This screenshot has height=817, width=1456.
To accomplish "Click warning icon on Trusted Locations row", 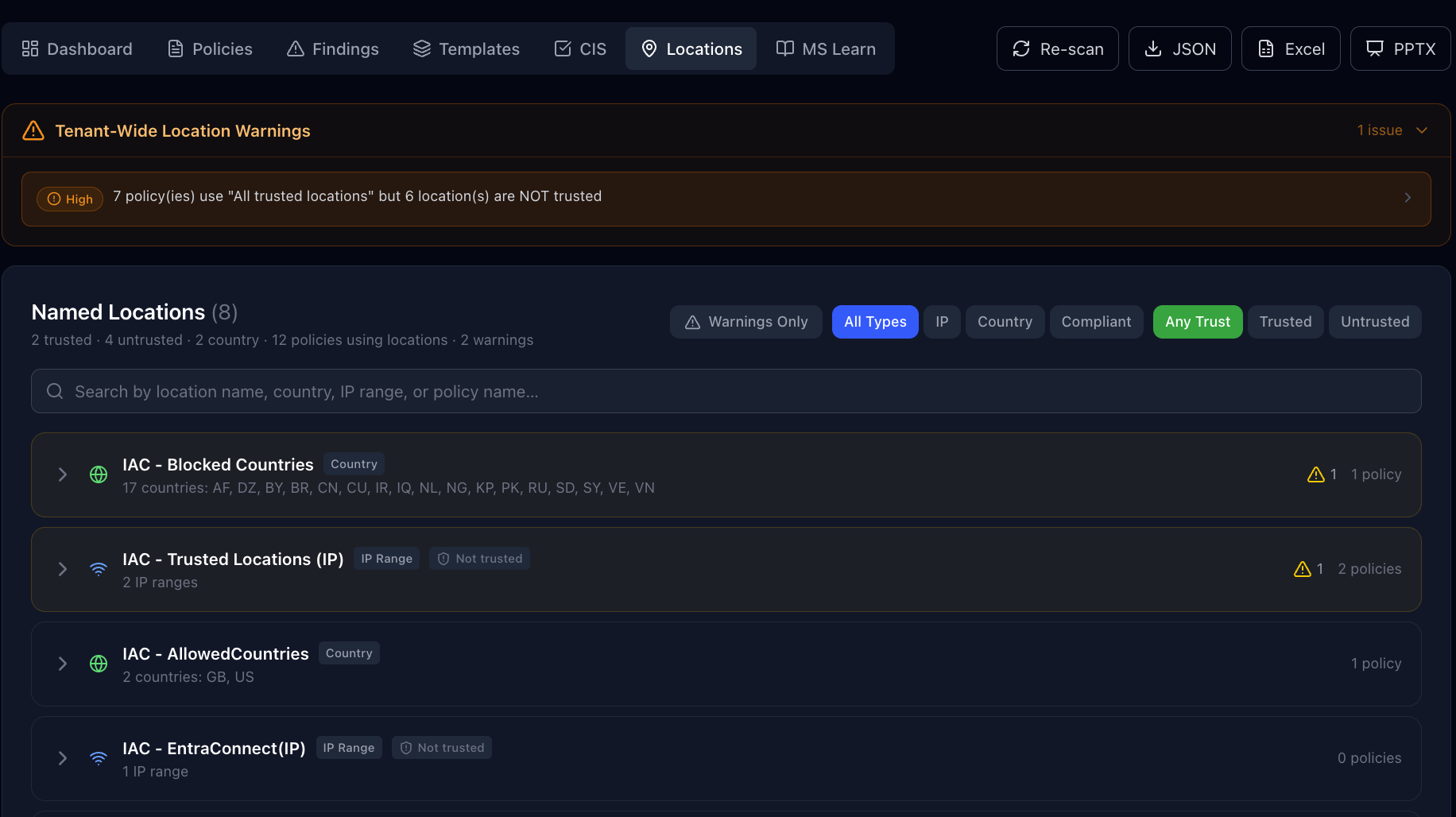I will tap(1303, 569).
